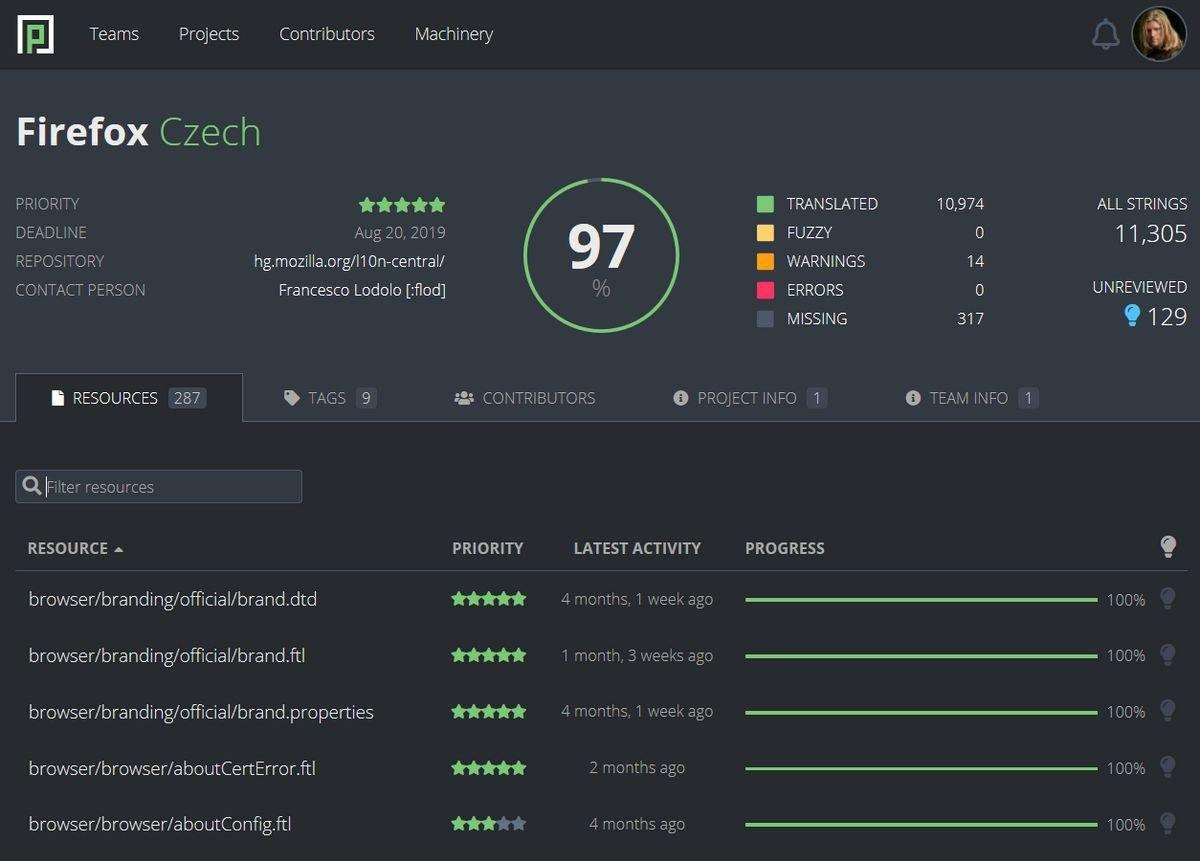The height and width of the screenshot is (861, 1200).
Task: Click deadline date Aug 20, 2019
Action: [x=400, y=233]
